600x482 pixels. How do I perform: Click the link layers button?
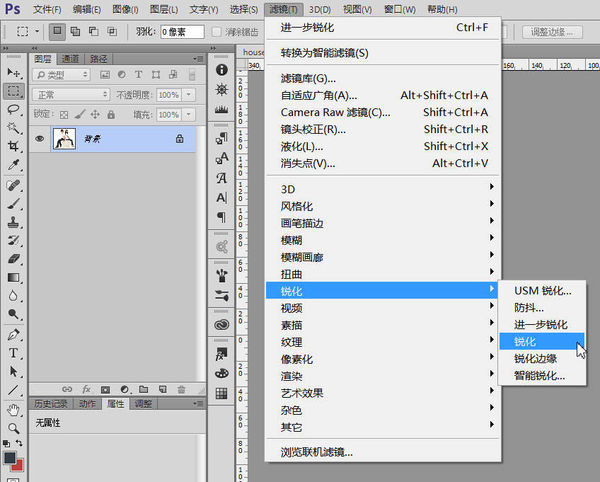point(67,389)
